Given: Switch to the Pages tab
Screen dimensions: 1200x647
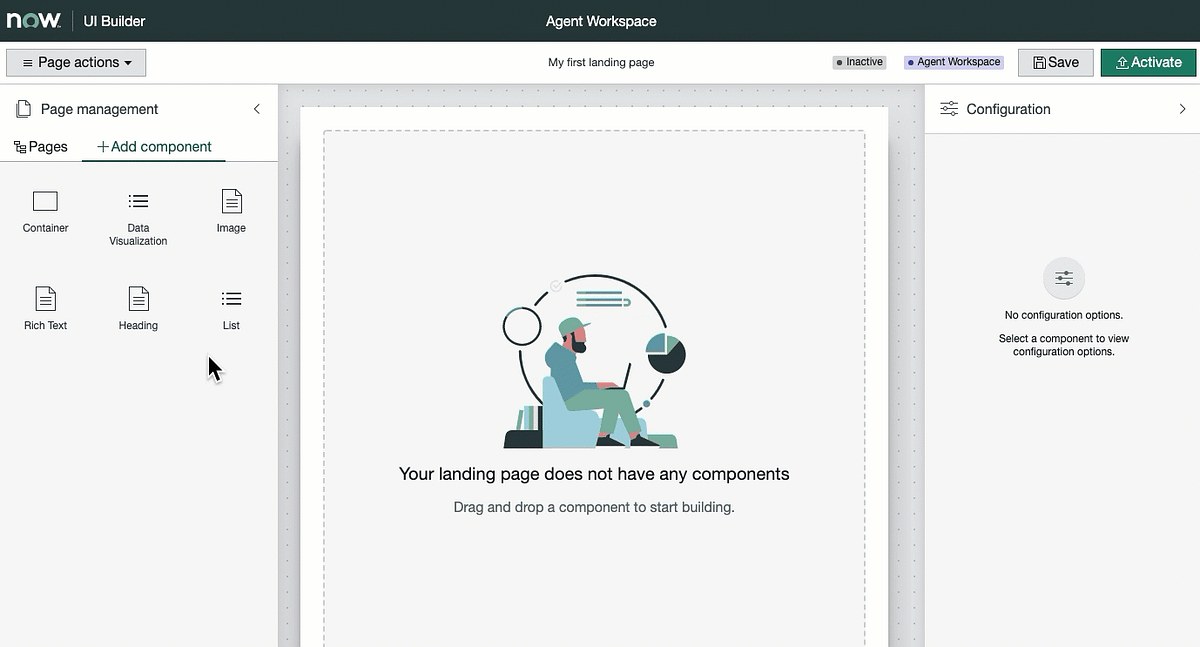Looking at the screenshot, I should pos(41,146).
